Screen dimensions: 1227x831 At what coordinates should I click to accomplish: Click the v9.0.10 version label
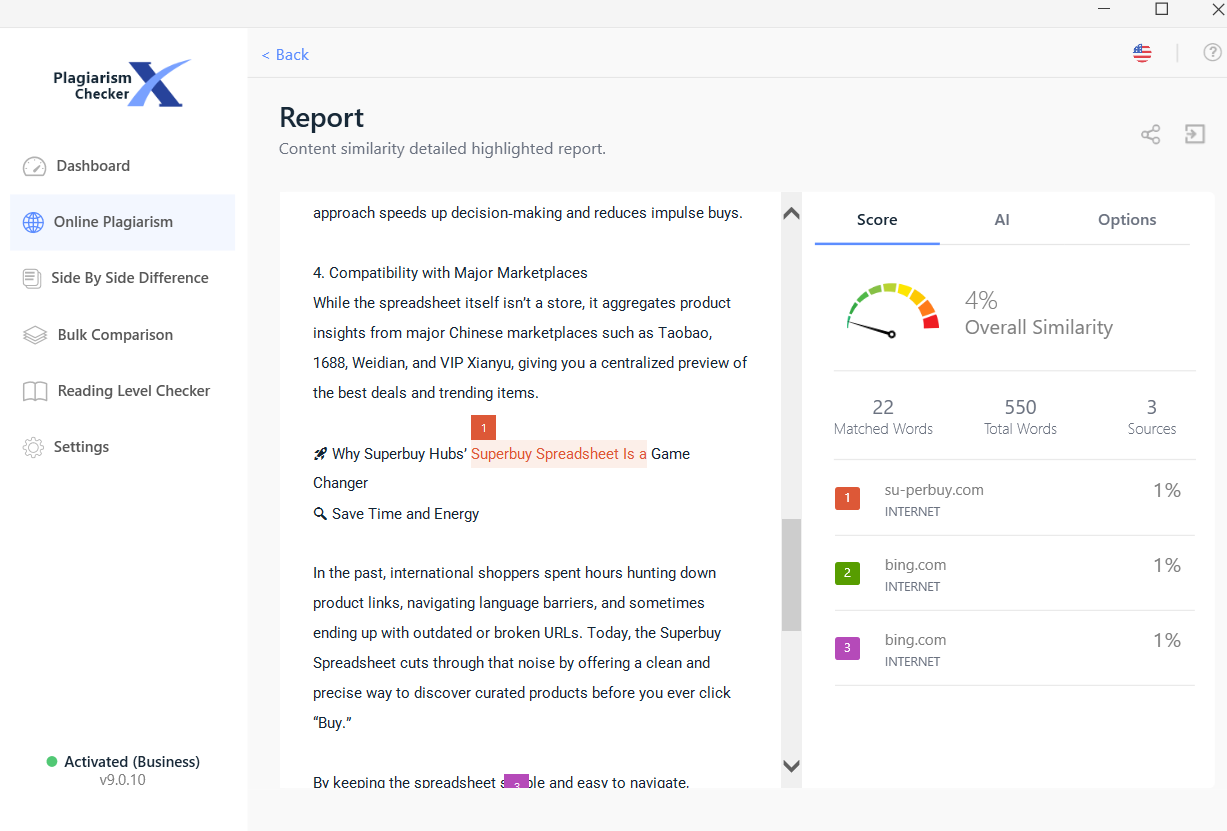[122, 780]
